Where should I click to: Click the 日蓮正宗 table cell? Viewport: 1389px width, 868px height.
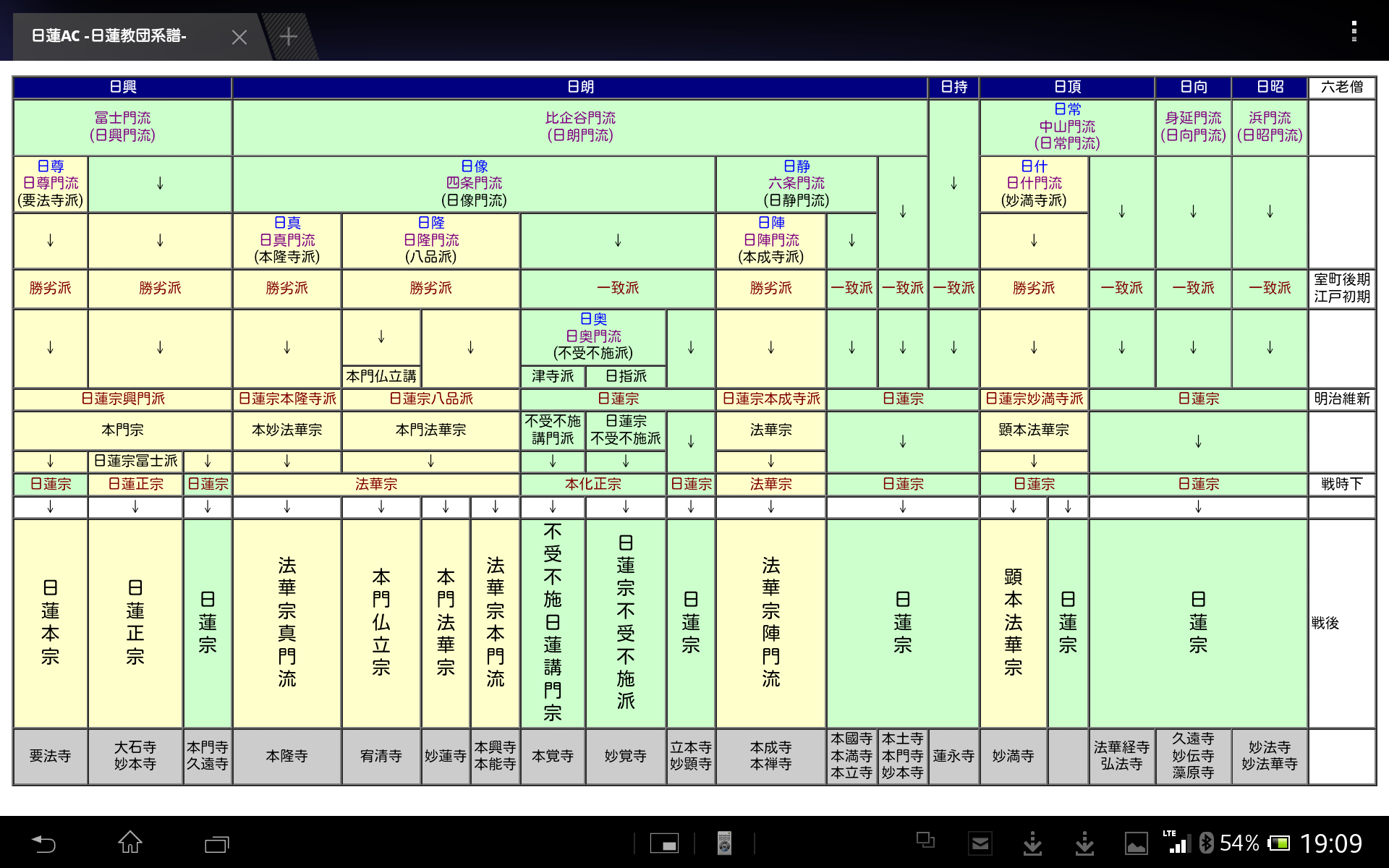coord(135,484)
